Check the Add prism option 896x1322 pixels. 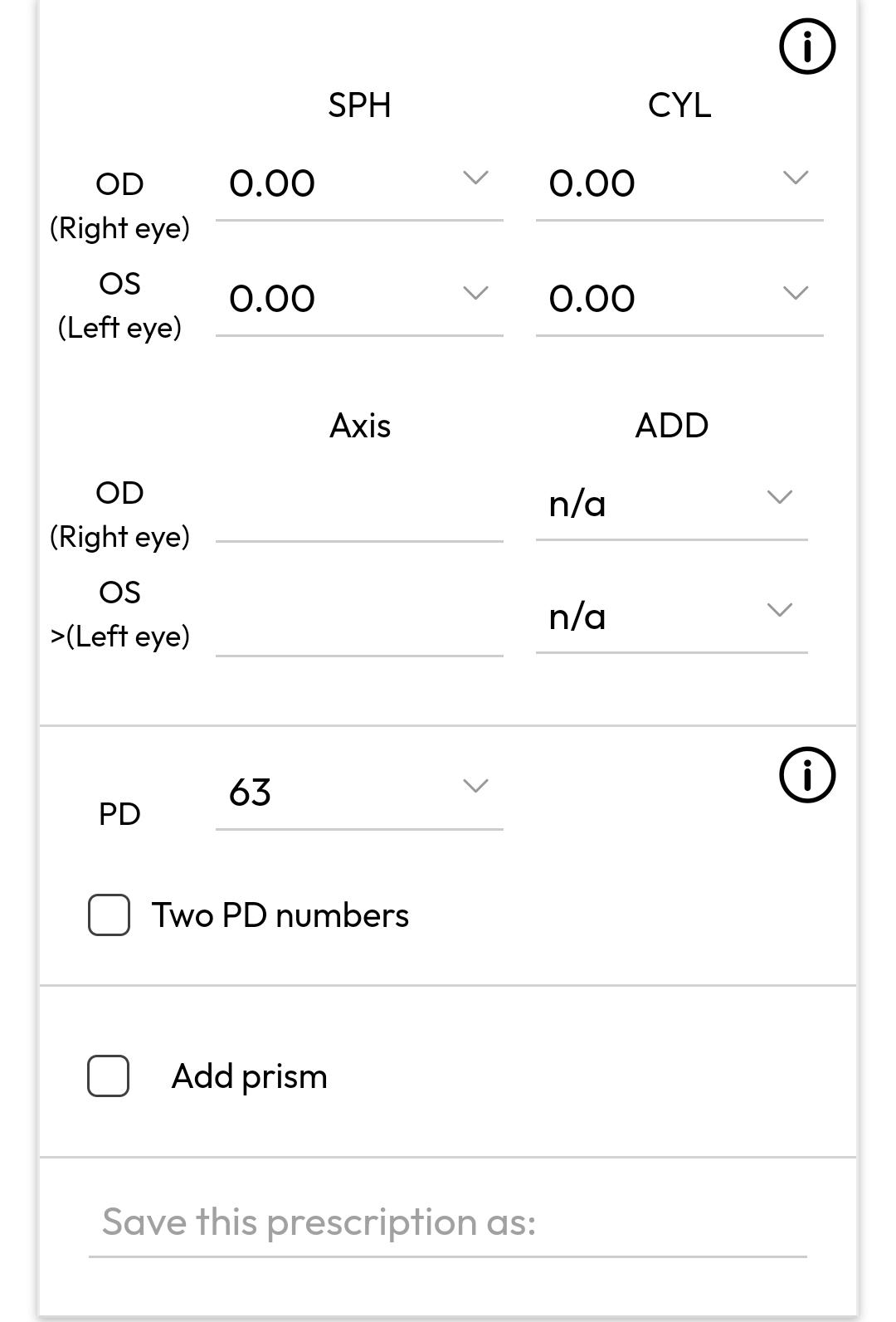(x=108, y=1076)
